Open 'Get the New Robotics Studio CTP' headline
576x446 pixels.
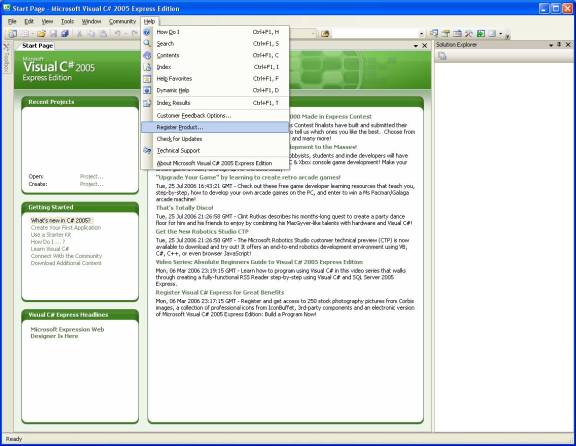(x=202, y=231)
